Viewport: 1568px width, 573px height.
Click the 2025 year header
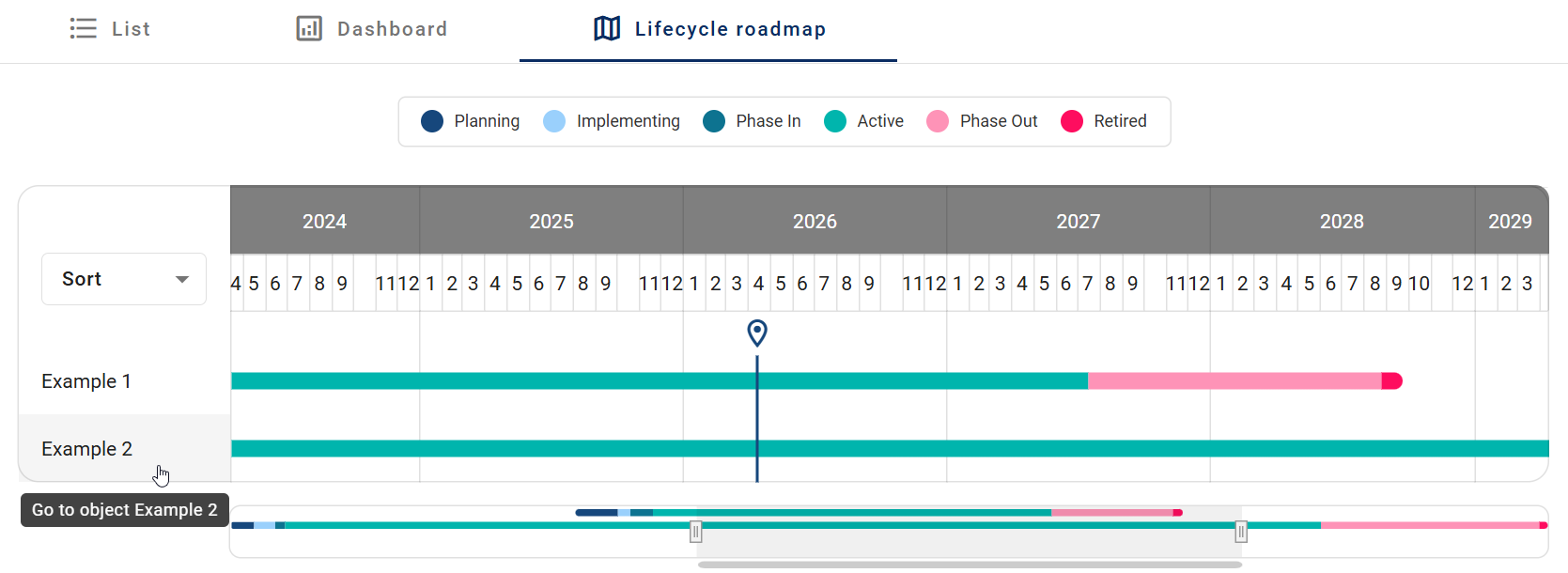click(551, 221)
